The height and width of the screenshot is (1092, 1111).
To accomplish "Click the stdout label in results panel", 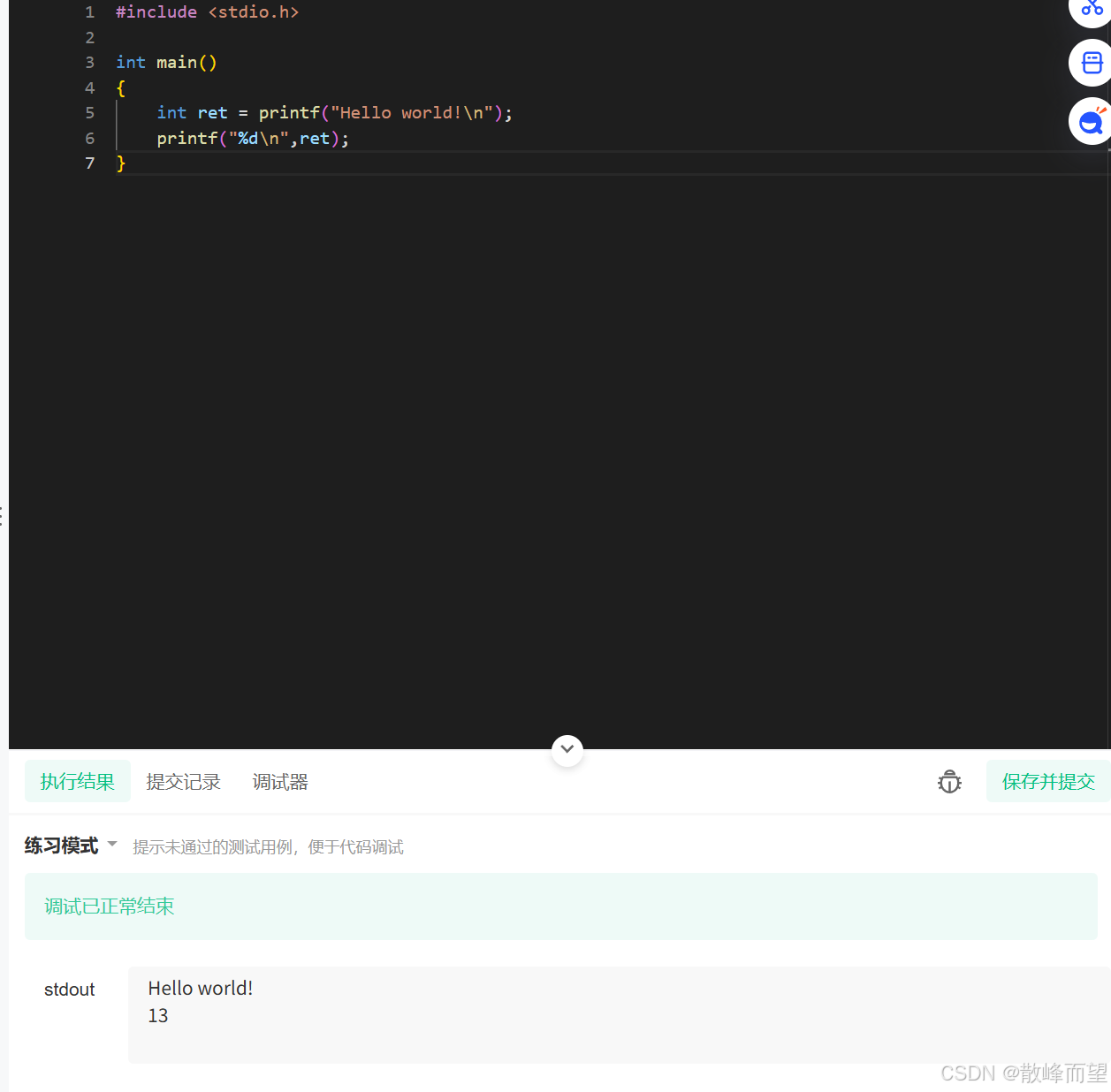I will [69, 989].
